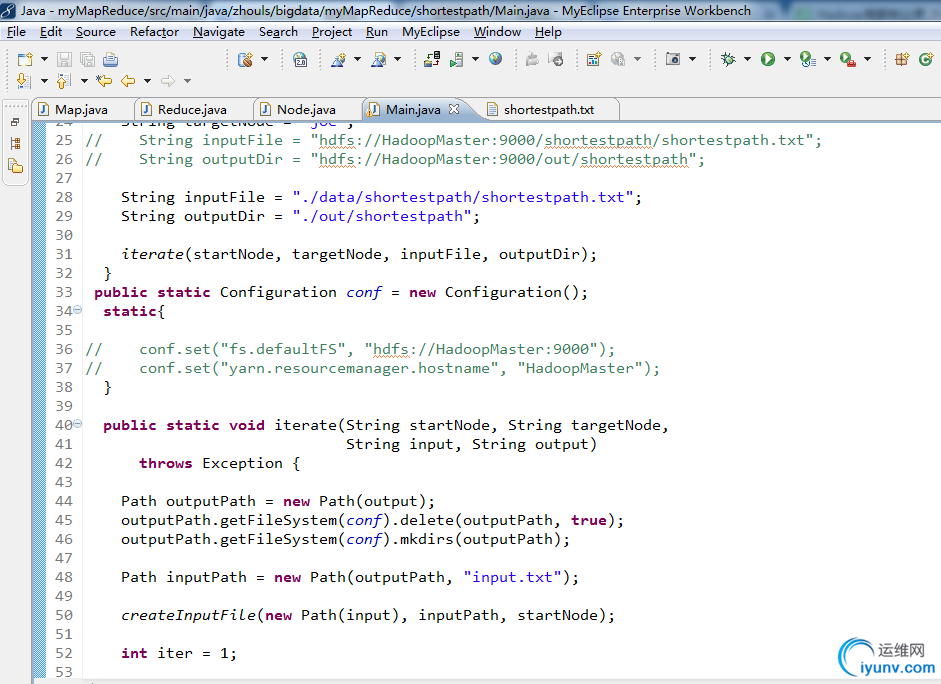Open the Run menu
Screen dimensions: 941x684
click(x=377, y=32)
